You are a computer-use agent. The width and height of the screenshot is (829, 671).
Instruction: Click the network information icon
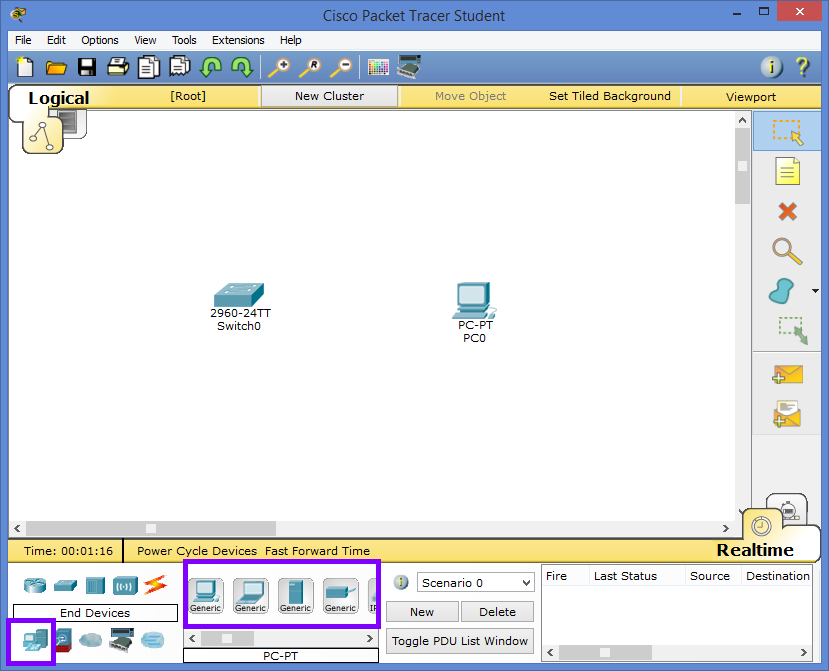[x=771, y=67]
